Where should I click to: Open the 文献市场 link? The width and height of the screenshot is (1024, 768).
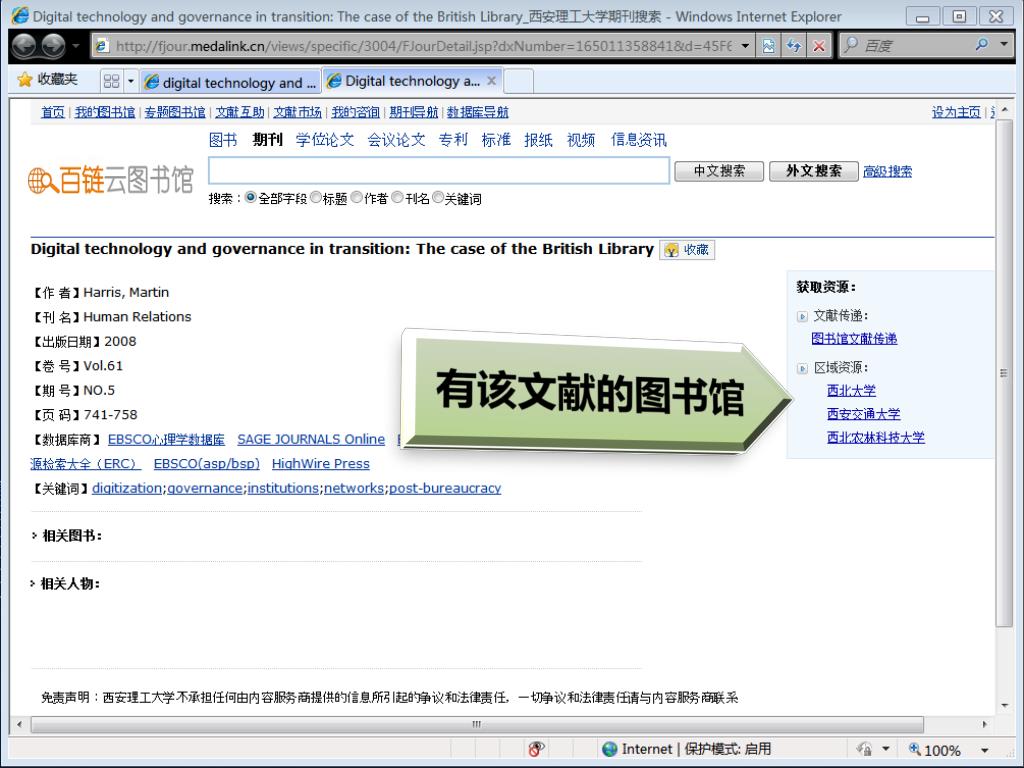click(298, 112)
